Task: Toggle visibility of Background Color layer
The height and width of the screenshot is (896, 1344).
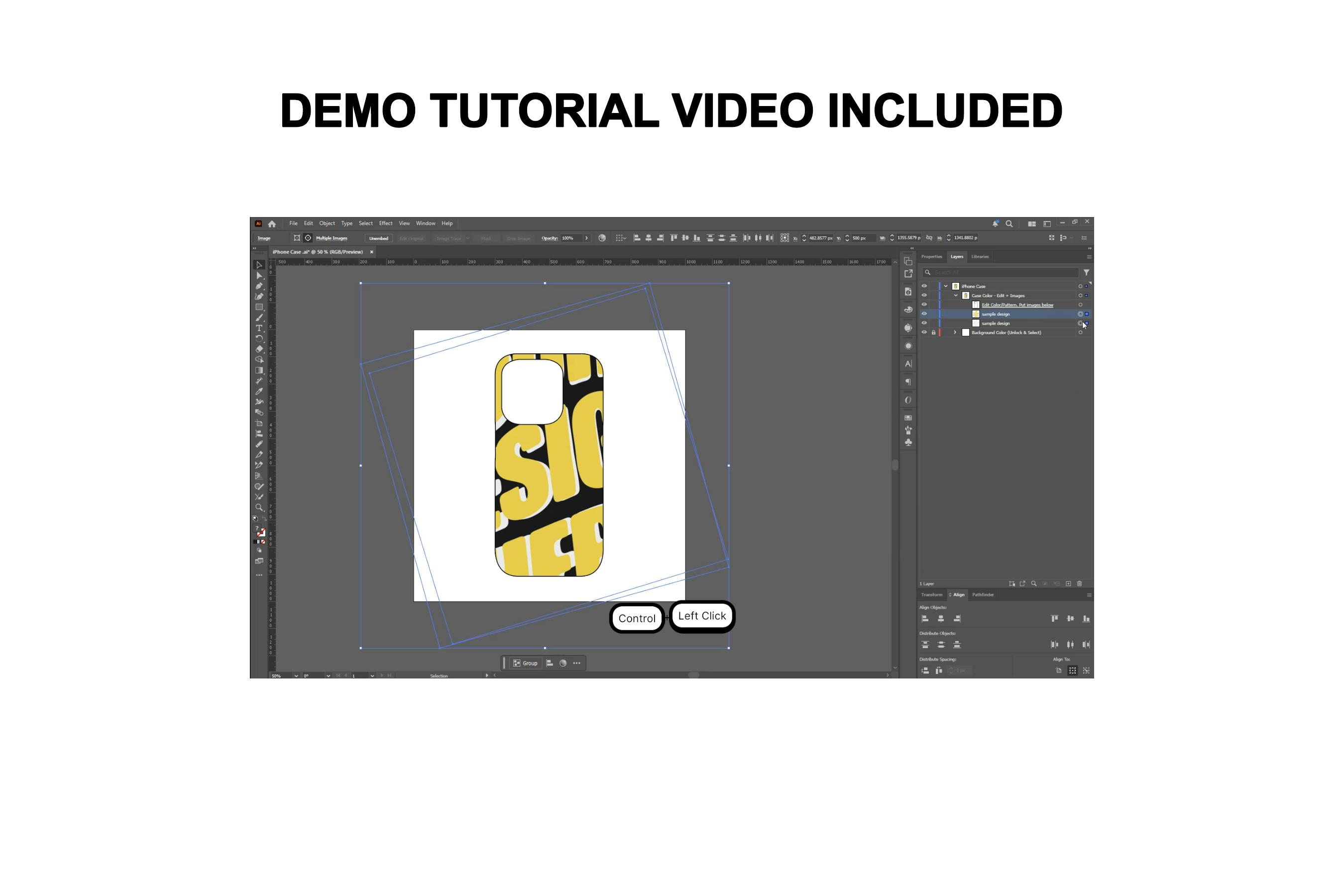Action: coord(924,332)
